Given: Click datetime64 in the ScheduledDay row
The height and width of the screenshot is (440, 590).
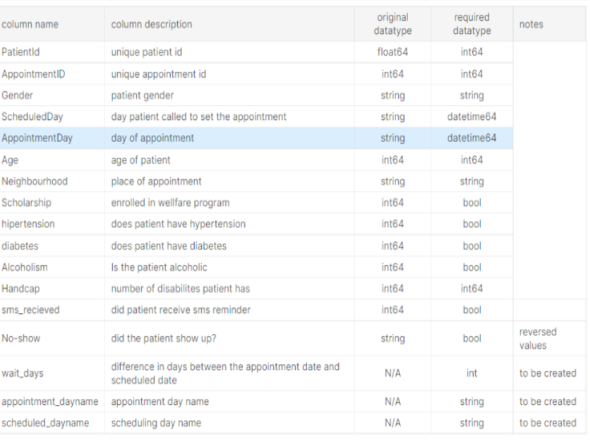Looking at the screenshot, I should point(471,117).
